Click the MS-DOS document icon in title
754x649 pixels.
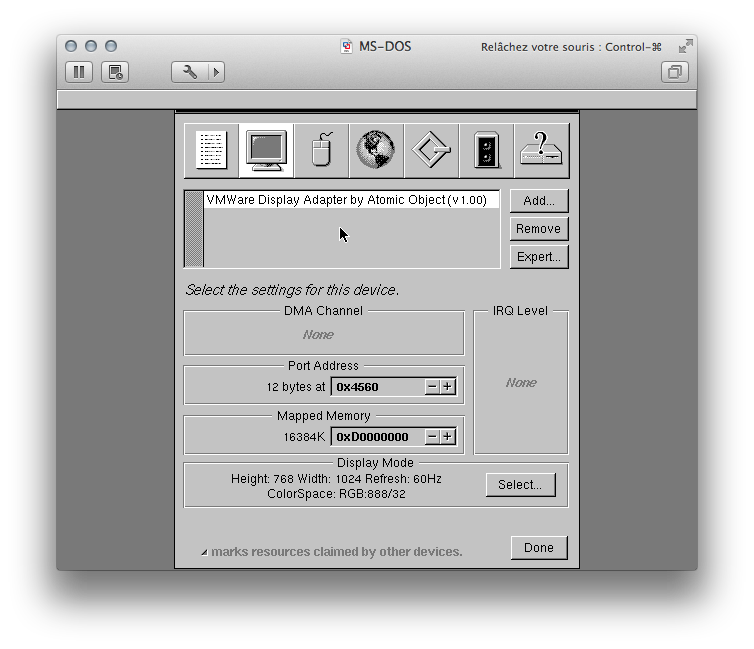point(346,47)
